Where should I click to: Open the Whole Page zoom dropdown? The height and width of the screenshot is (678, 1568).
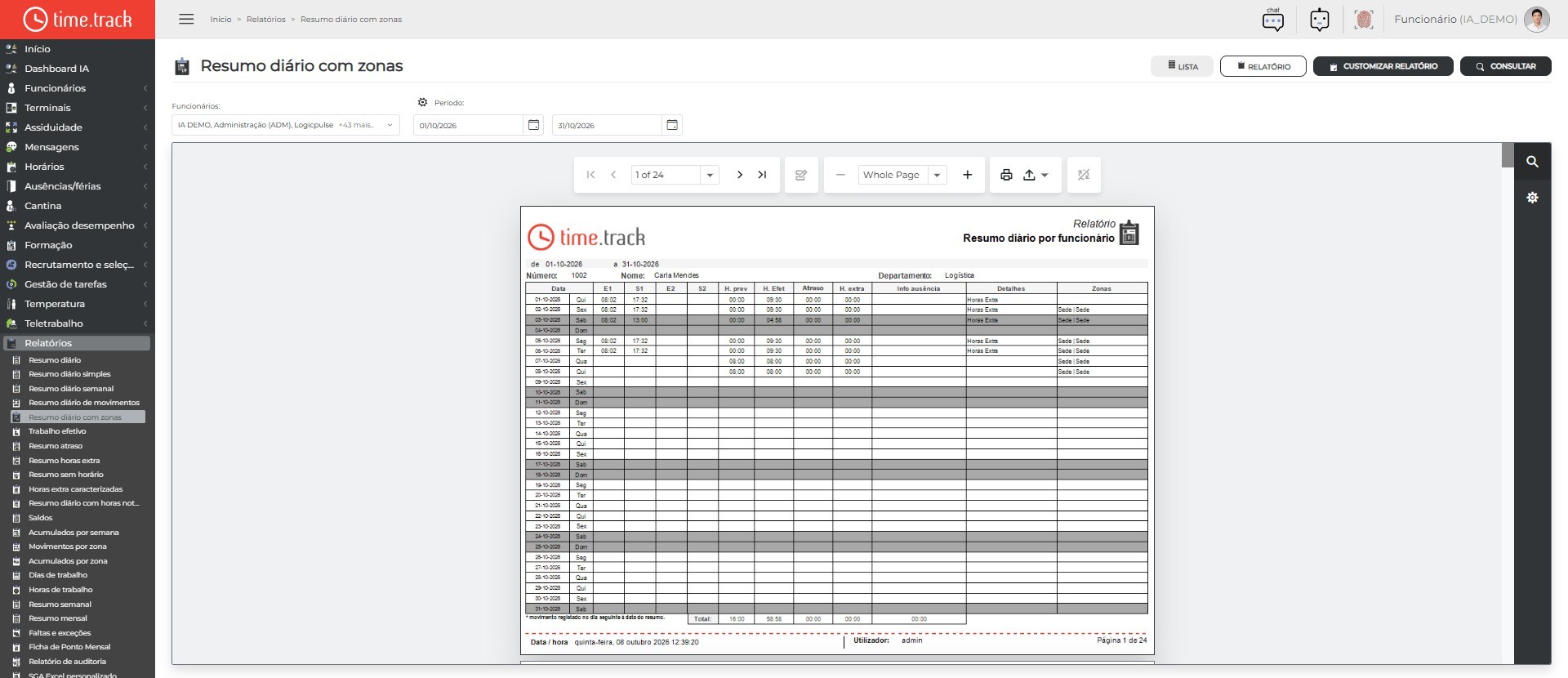937,175
